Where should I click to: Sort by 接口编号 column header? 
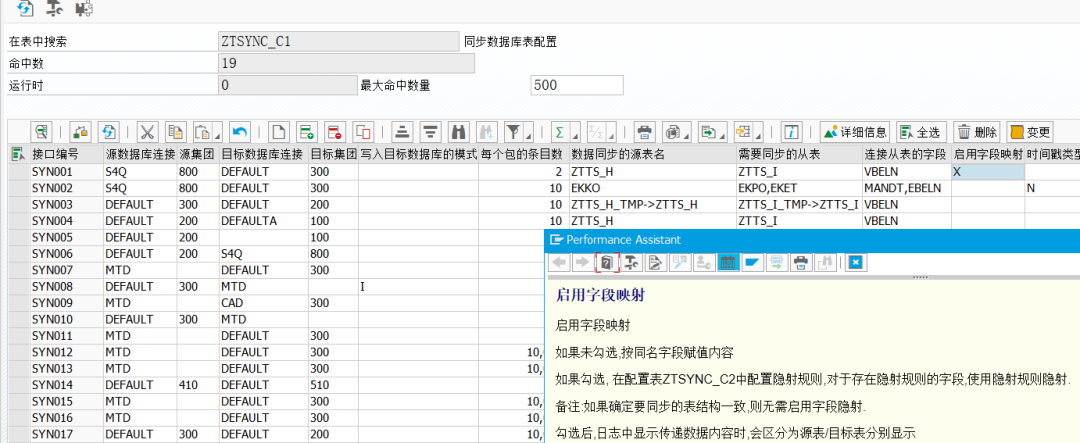click(x=66, y=155)
